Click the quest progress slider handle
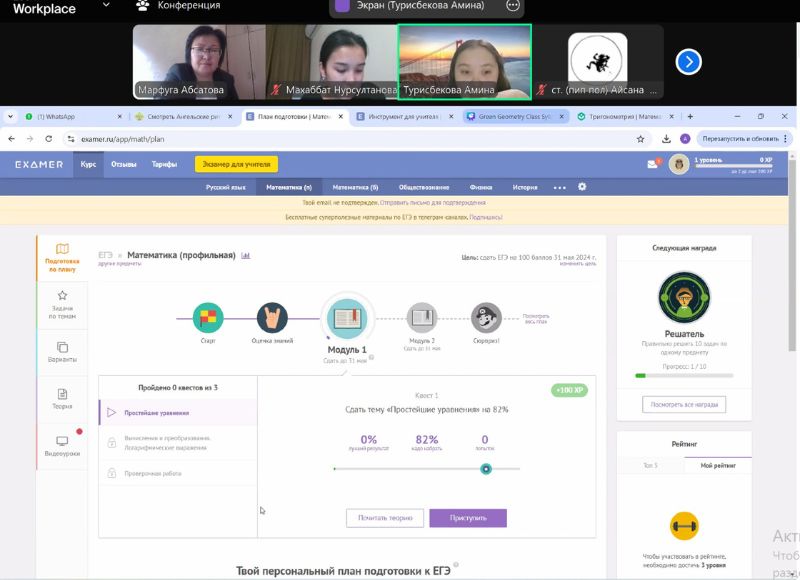Viewport: 800px width, 580px height. coord(486,468)
